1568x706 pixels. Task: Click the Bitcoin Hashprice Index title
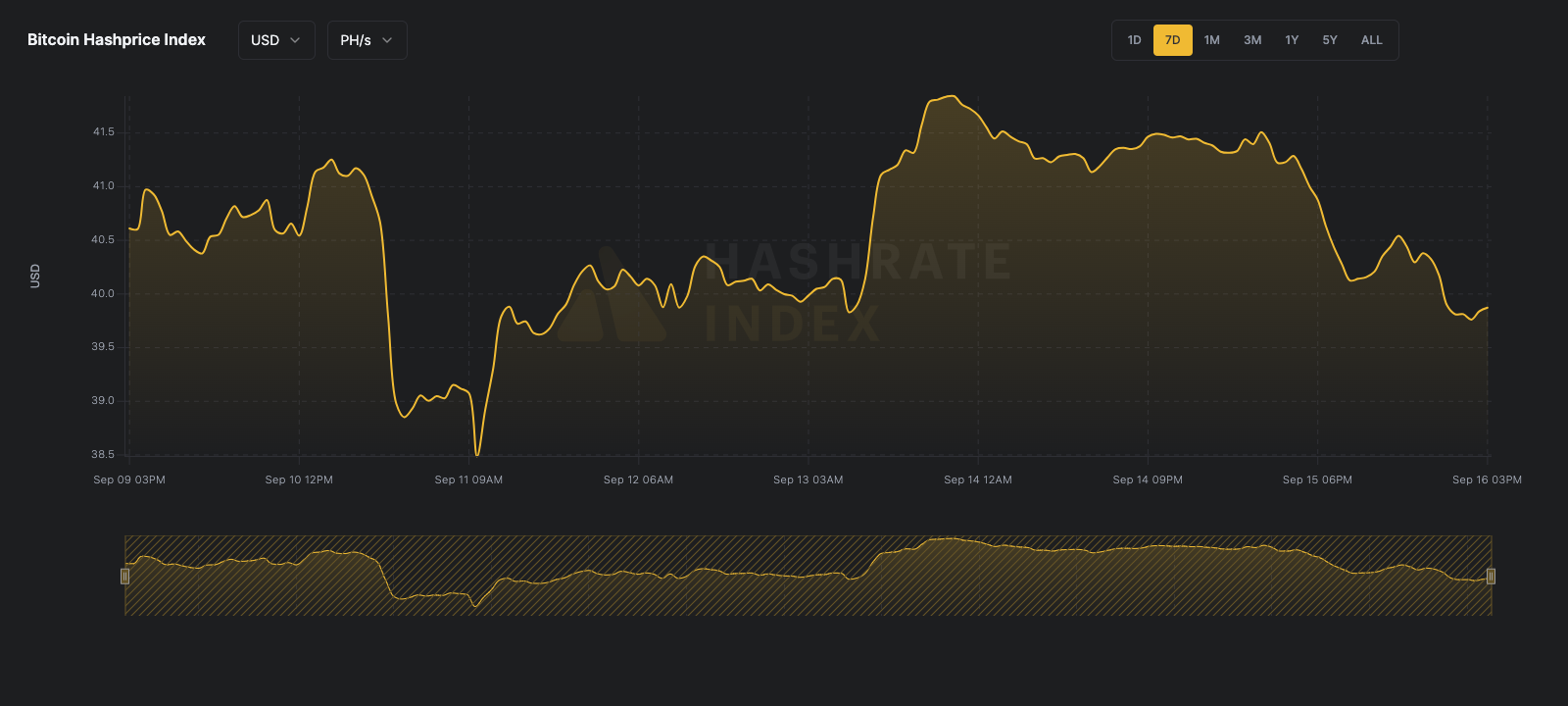(x=117, y=40)
